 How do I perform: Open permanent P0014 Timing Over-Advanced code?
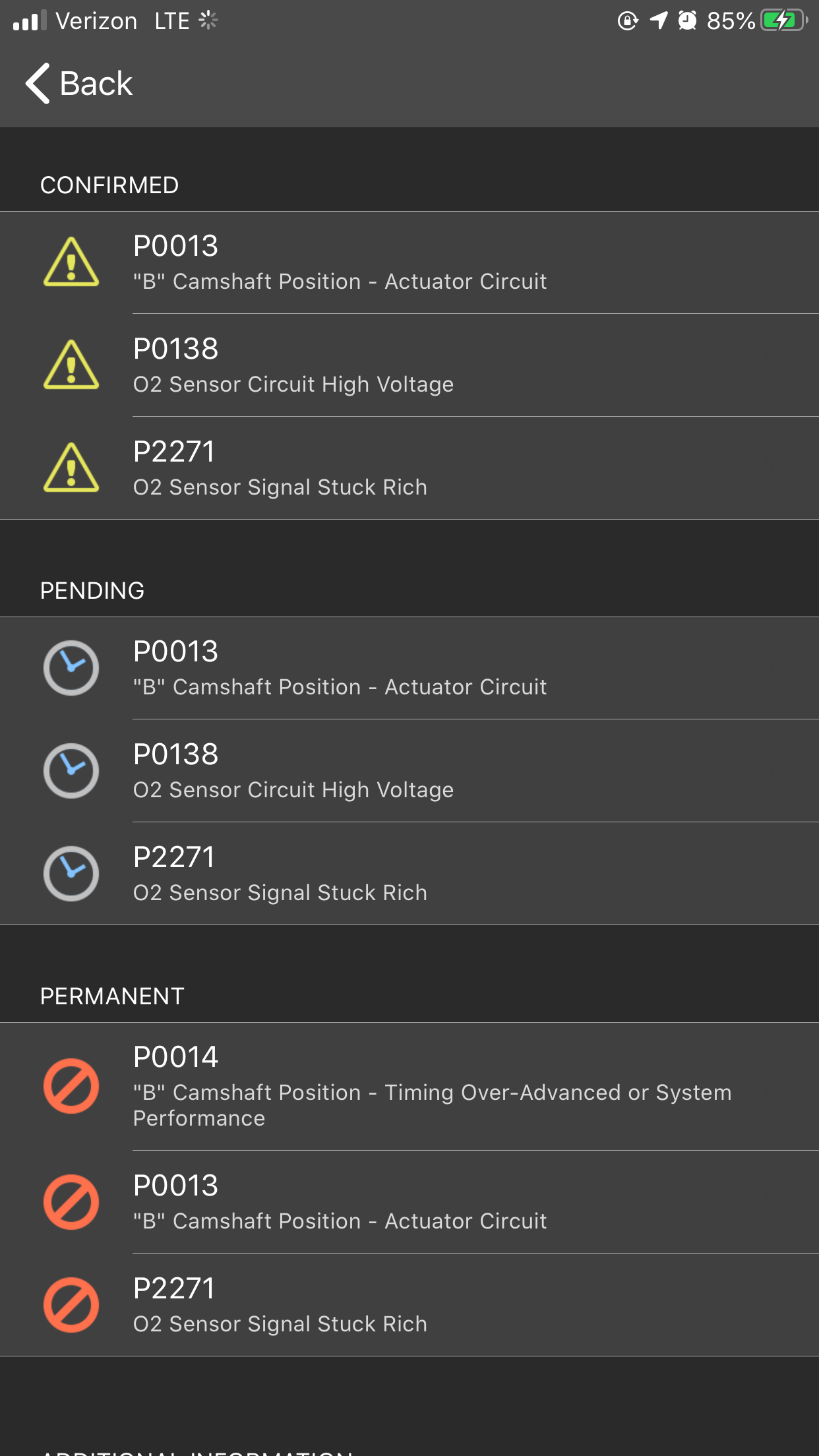(432, 1086)
